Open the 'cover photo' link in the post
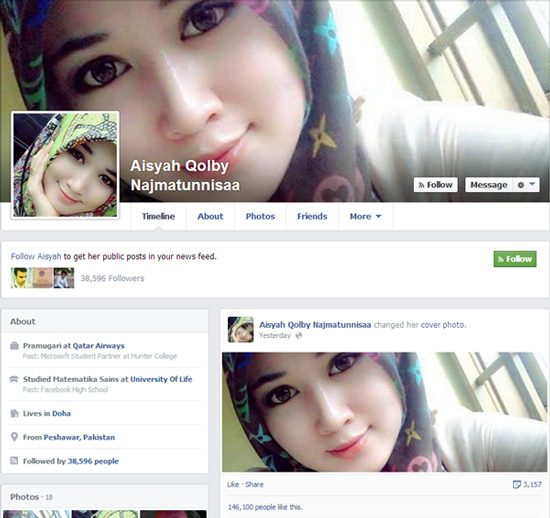This screenshot has height=518, width=550. click(443, 325)
